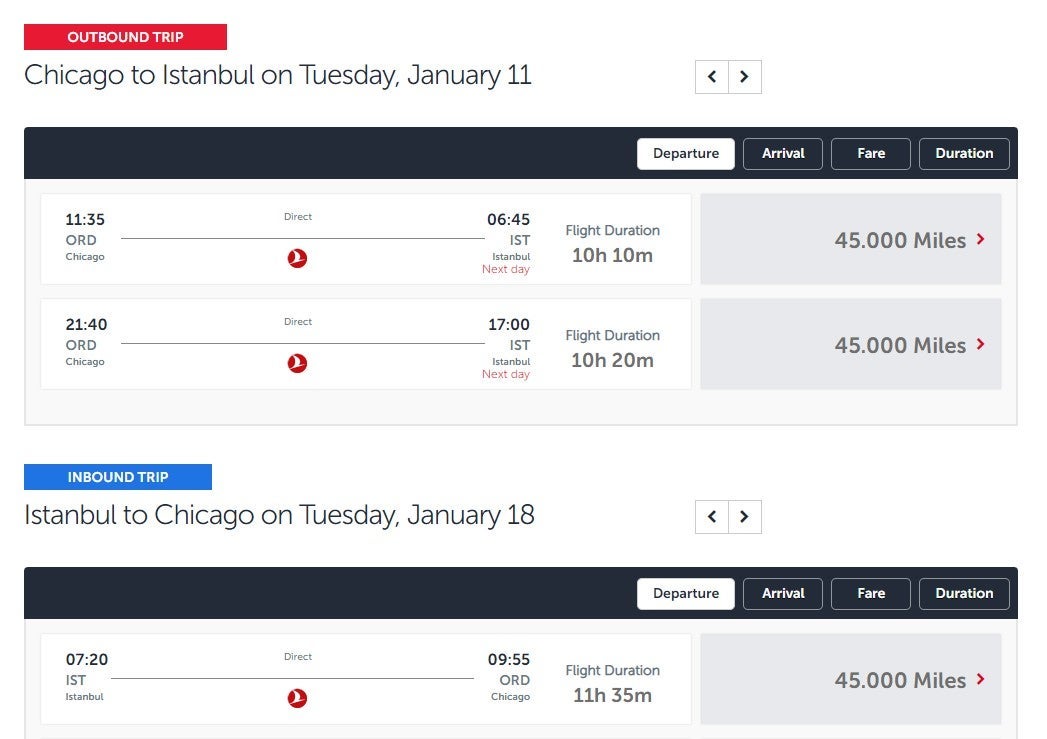Click Turkish Airlines logo on 11:35 flight

pos(297,259)
